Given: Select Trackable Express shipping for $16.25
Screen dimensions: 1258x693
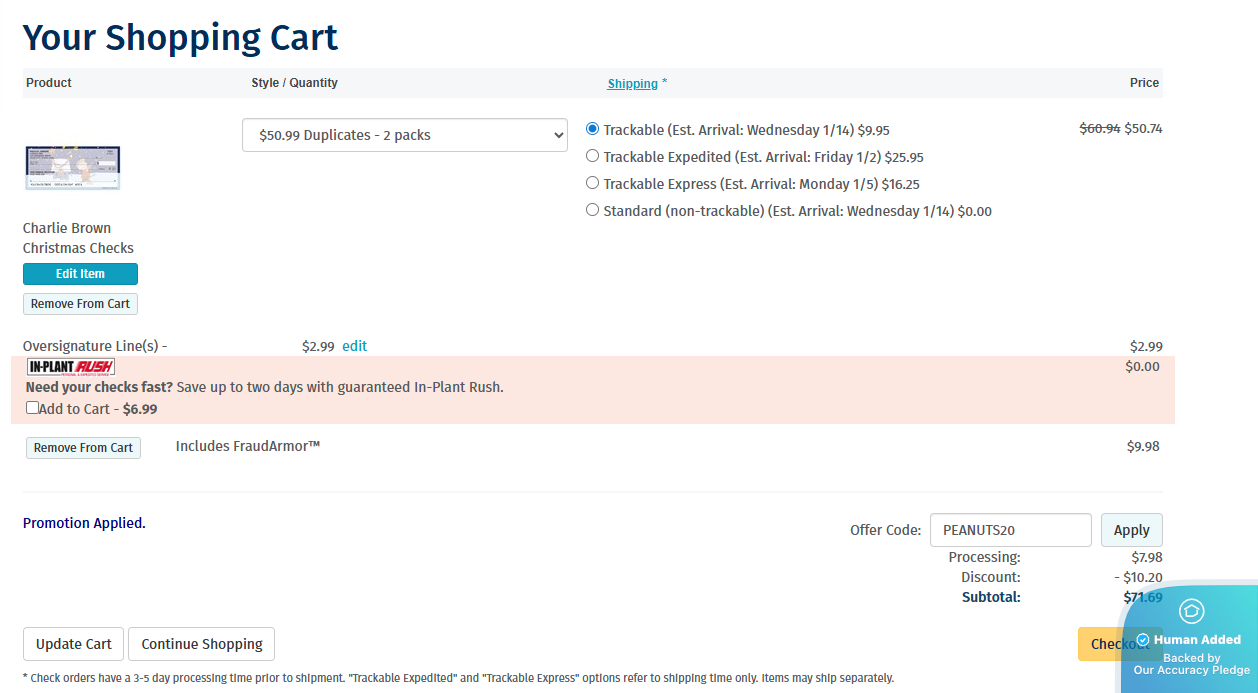Looking at the screenshot, I should coord(593,183).
